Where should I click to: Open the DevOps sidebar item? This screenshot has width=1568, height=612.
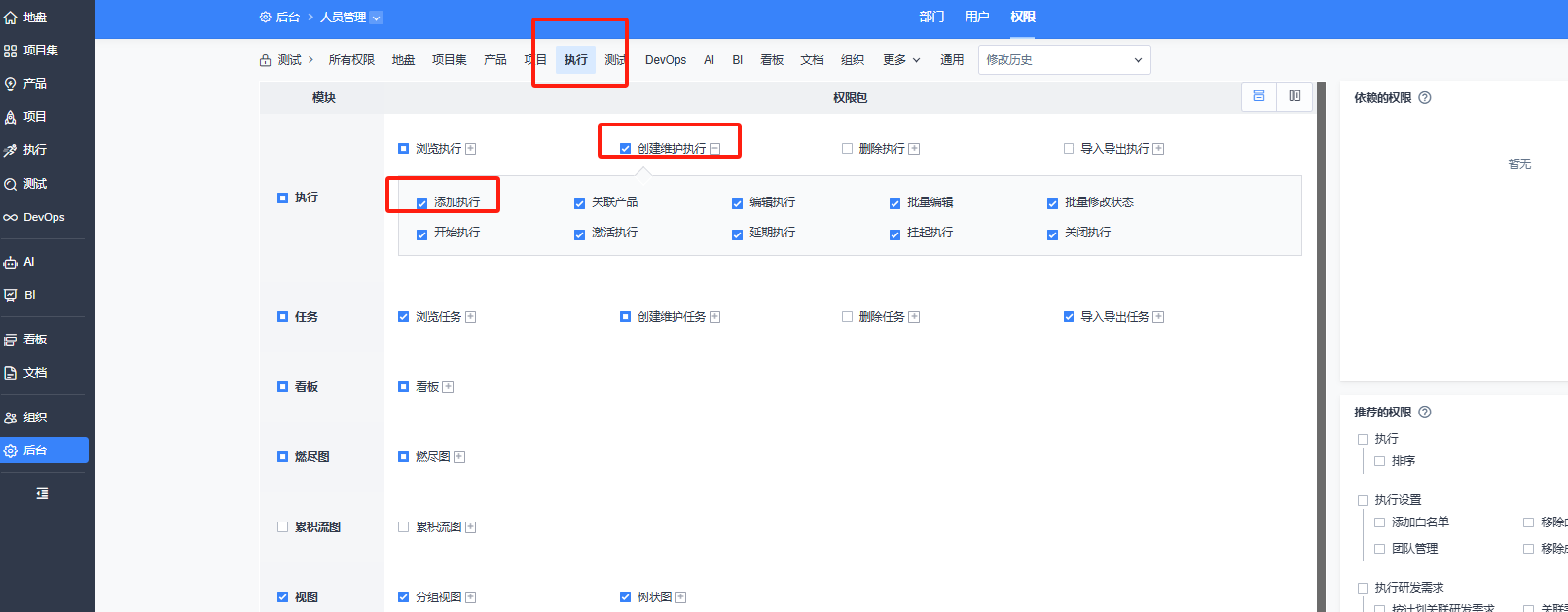[44, 217]
